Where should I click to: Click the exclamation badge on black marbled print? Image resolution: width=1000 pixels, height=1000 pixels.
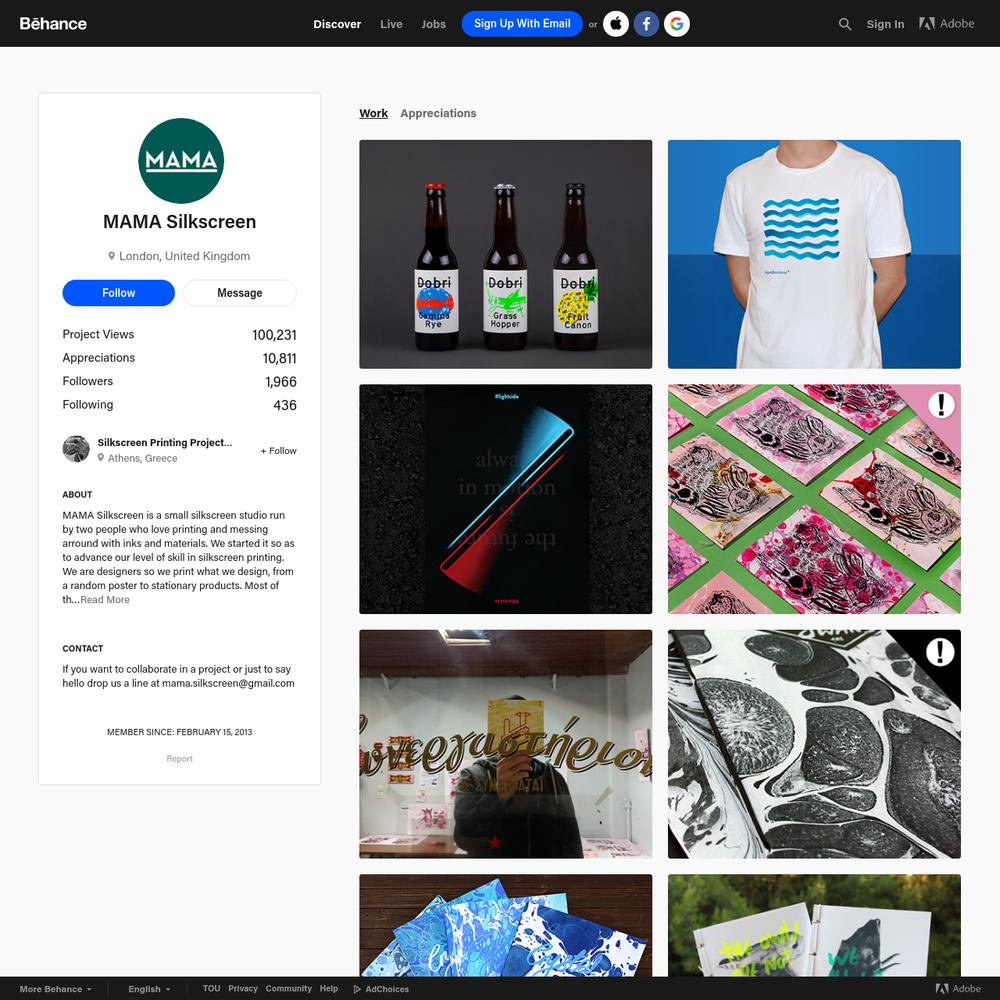939,652
